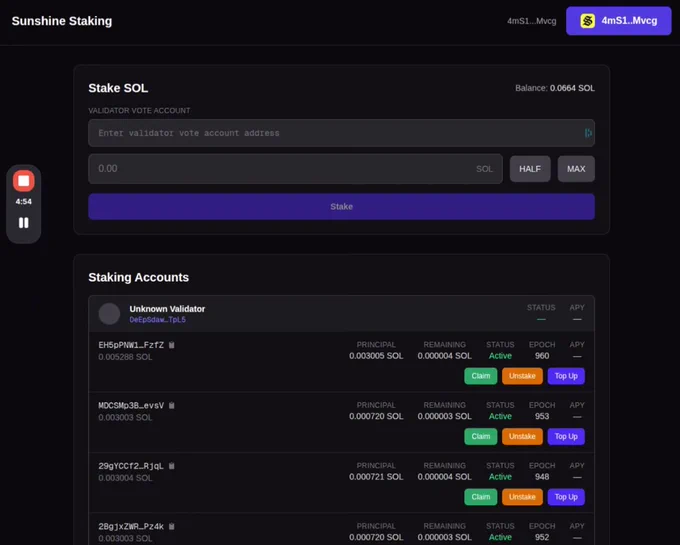Focus the SOL amount input field
This screenshot has width=680, height=545.
295,169
